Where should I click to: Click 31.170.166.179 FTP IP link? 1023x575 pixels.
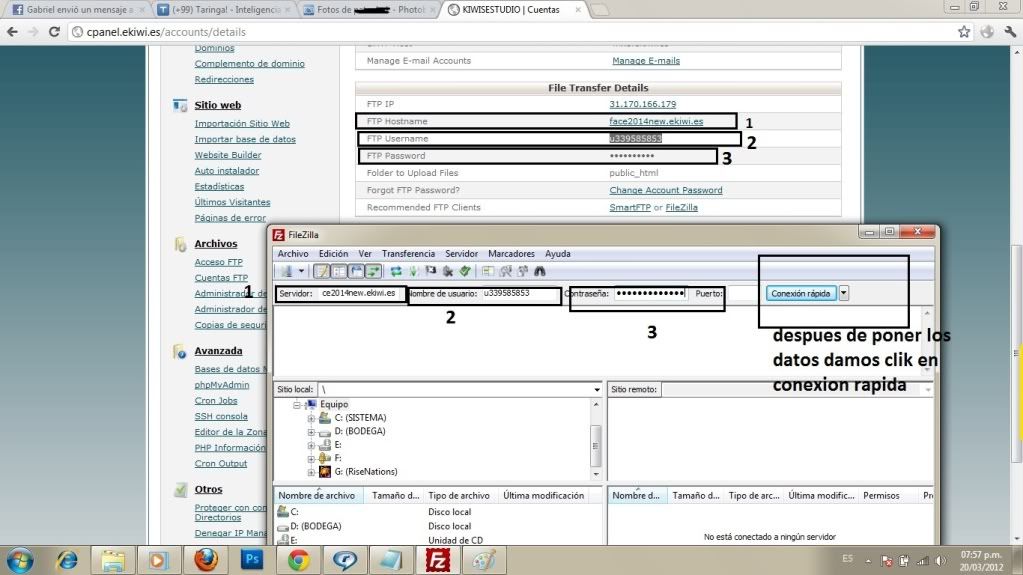pos(643,104)
